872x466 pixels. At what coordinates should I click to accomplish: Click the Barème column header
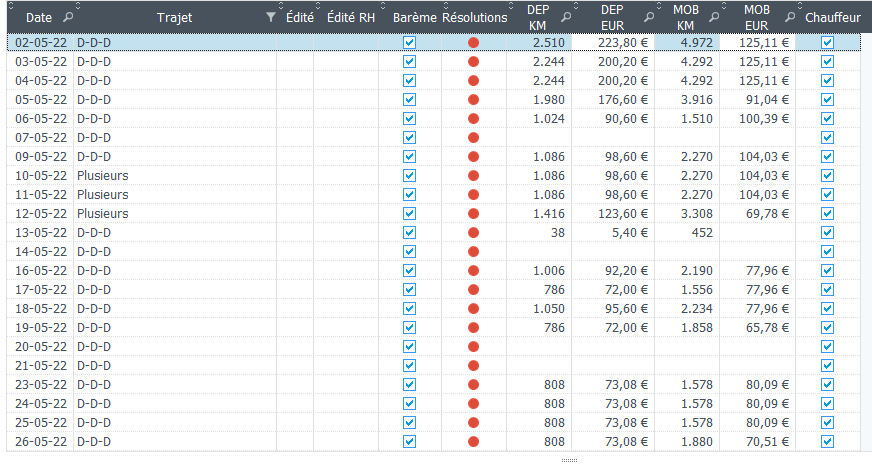pyautogui.click(x=413, y=18)
